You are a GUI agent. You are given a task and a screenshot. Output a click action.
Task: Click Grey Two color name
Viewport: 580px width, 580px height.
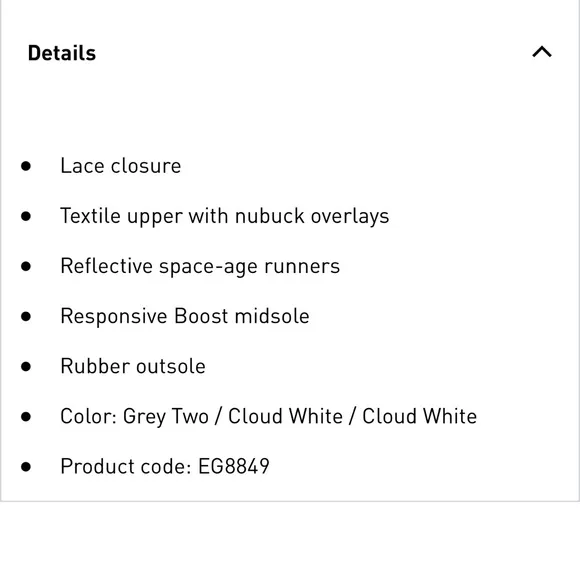tap(166, 417)
